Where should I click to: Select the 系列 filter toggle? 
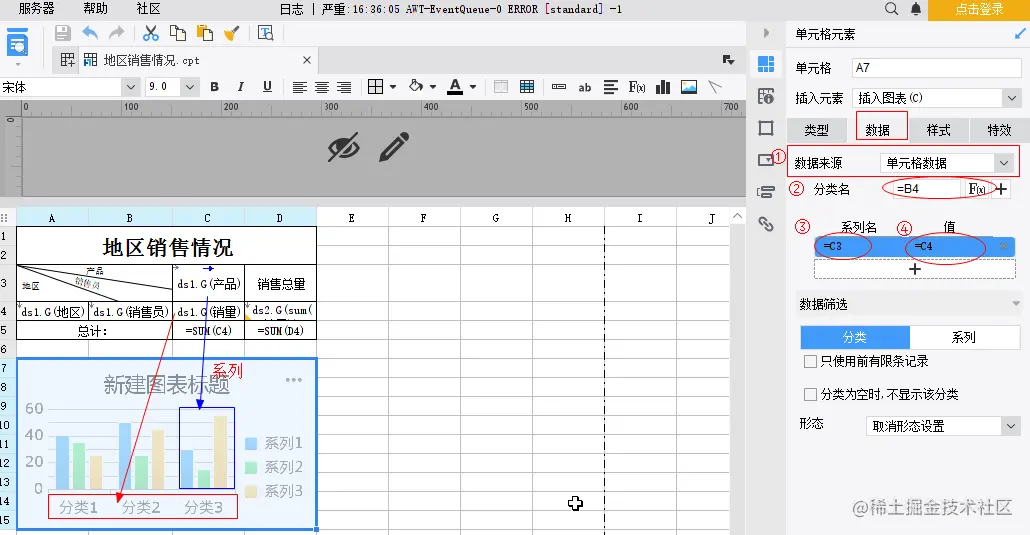point(964,337)
